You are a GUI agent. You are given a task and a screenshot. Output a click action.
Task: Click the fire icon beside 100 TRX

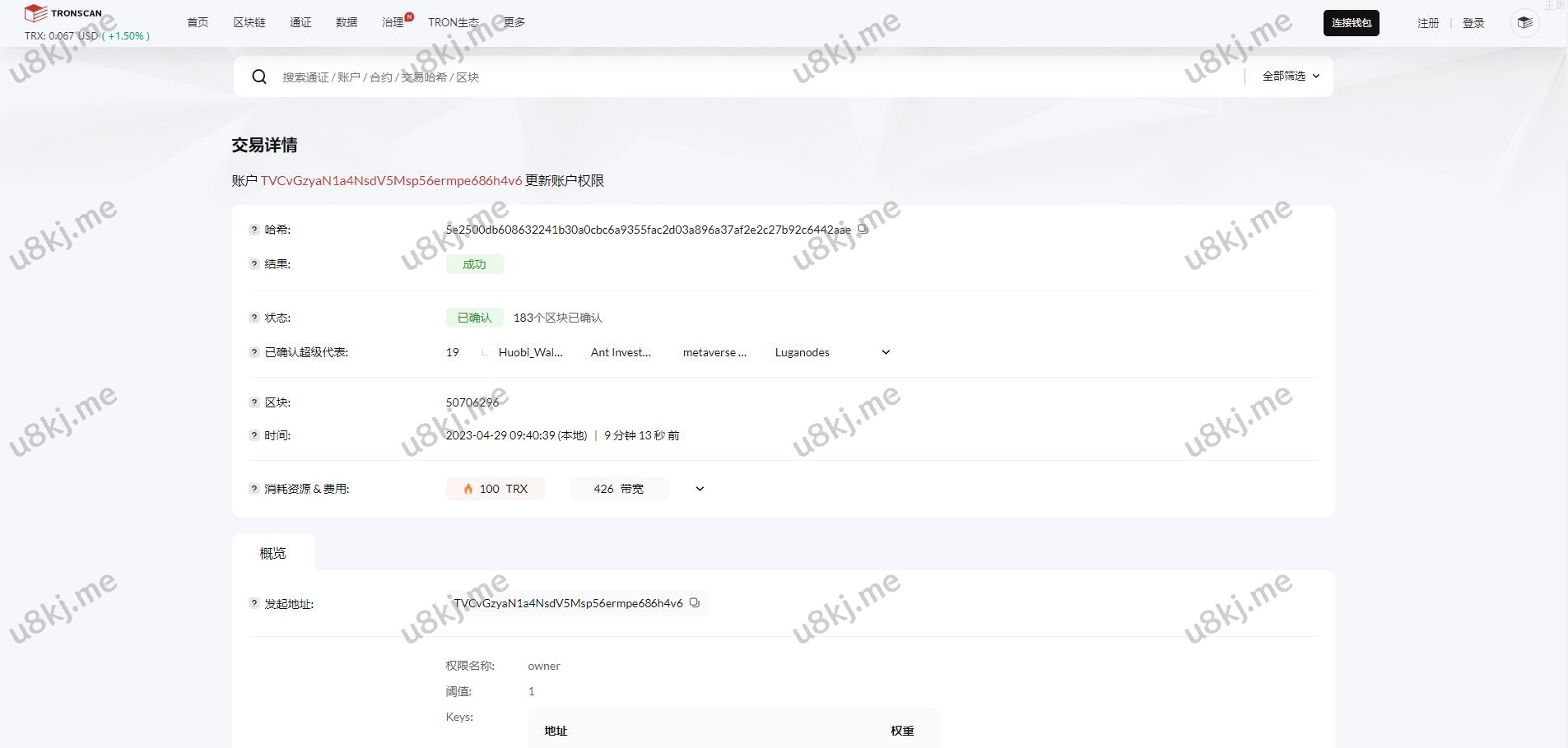point(468,488)
